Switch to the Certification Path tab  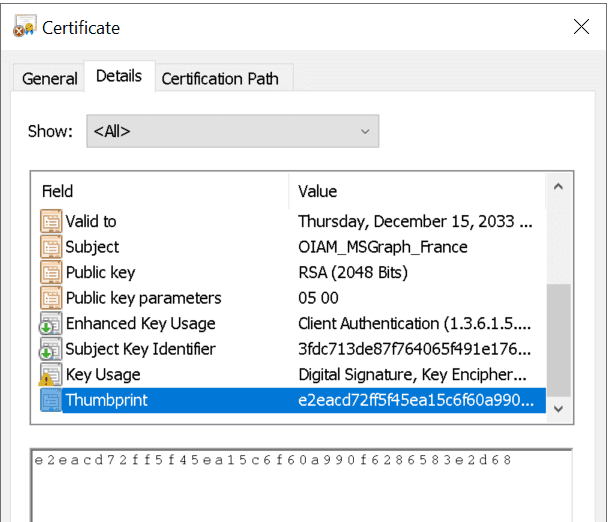[x=220, y=78]
